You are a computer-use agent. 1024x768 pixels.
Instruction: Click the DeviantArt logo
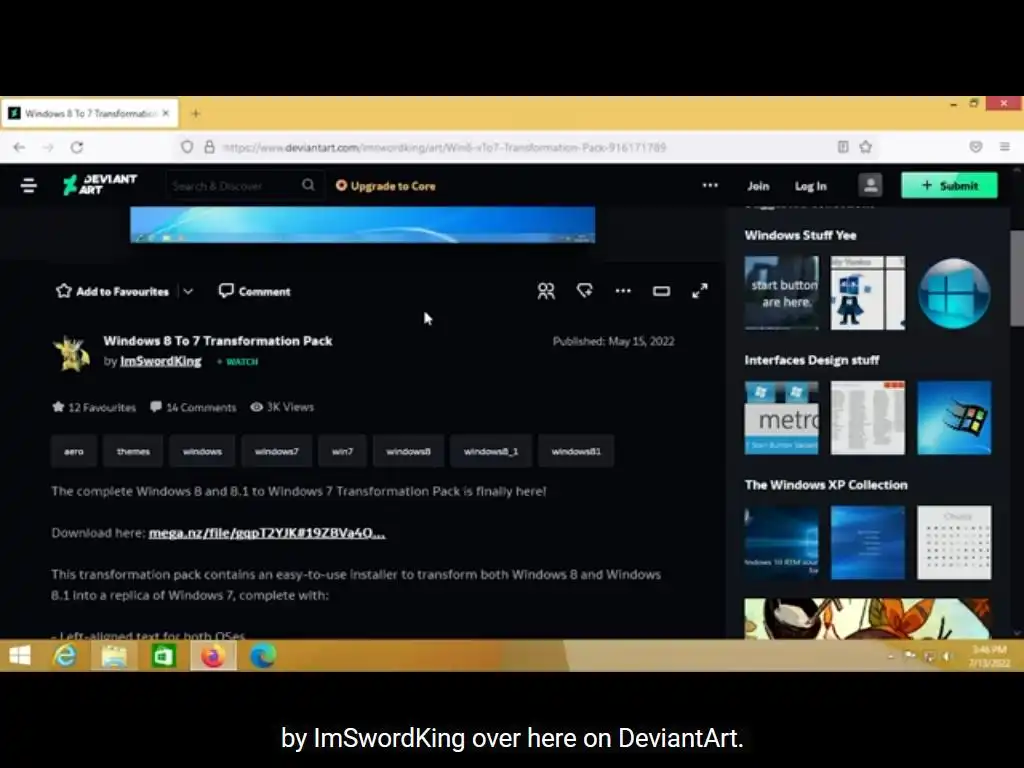click(x=100, y=185)
